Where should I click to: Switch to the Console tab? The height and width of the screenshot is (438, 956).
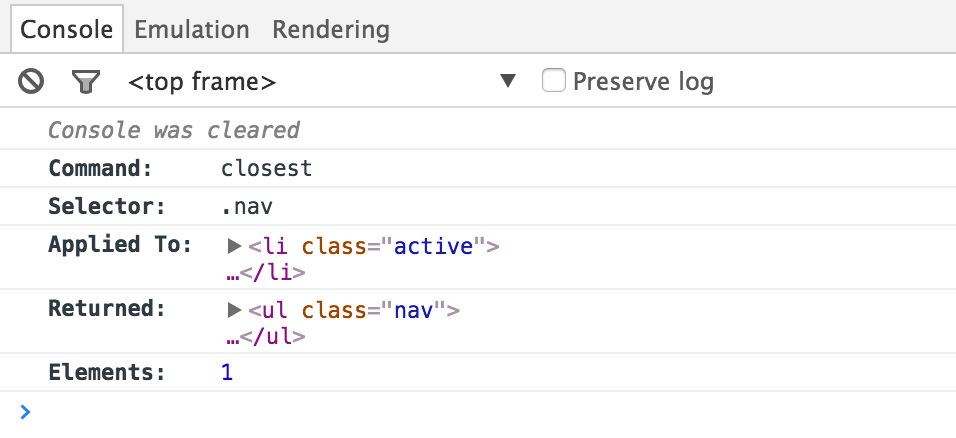click(67, 29)
